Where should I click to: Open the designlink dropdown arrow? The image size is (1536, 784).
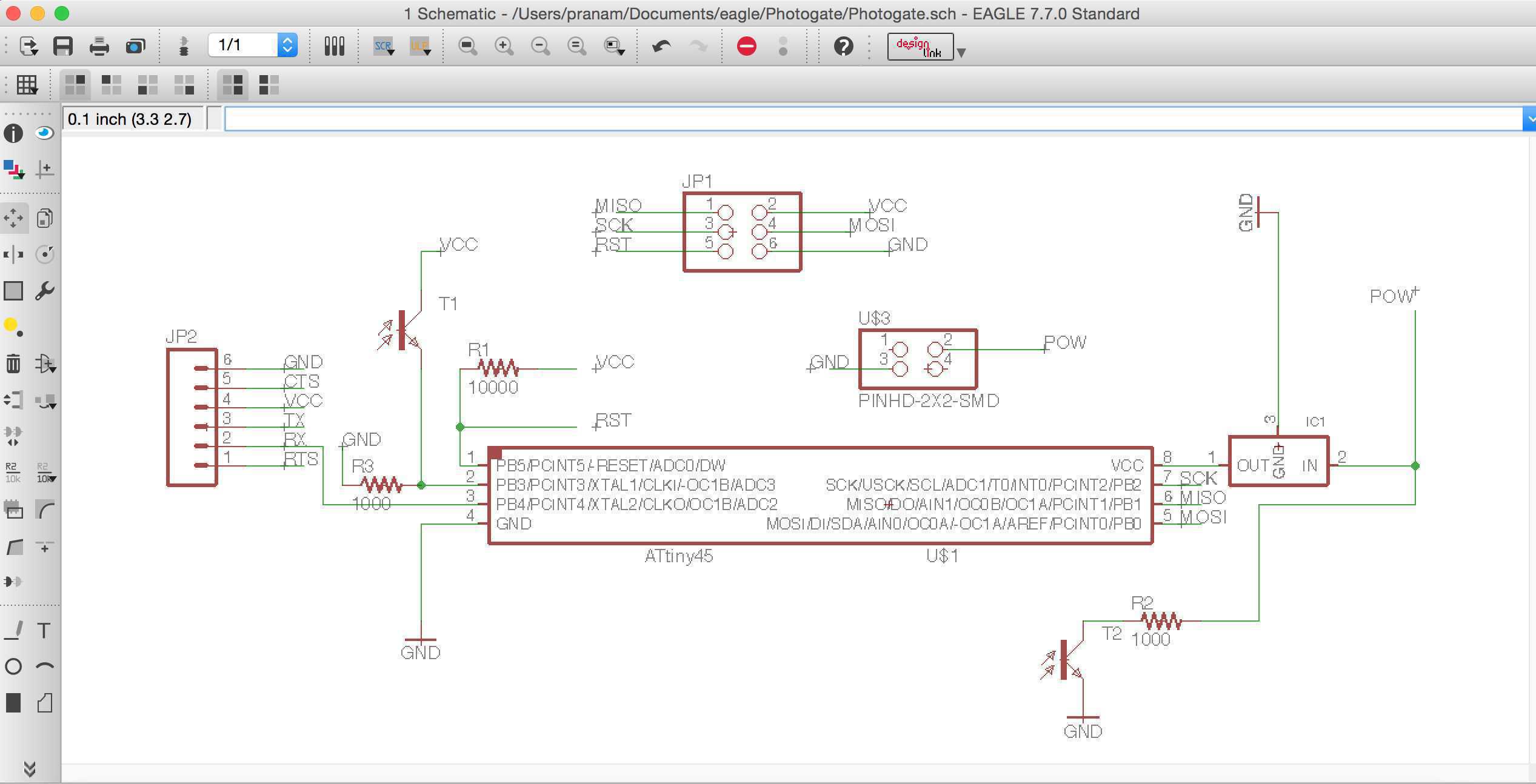coord(961,52)
